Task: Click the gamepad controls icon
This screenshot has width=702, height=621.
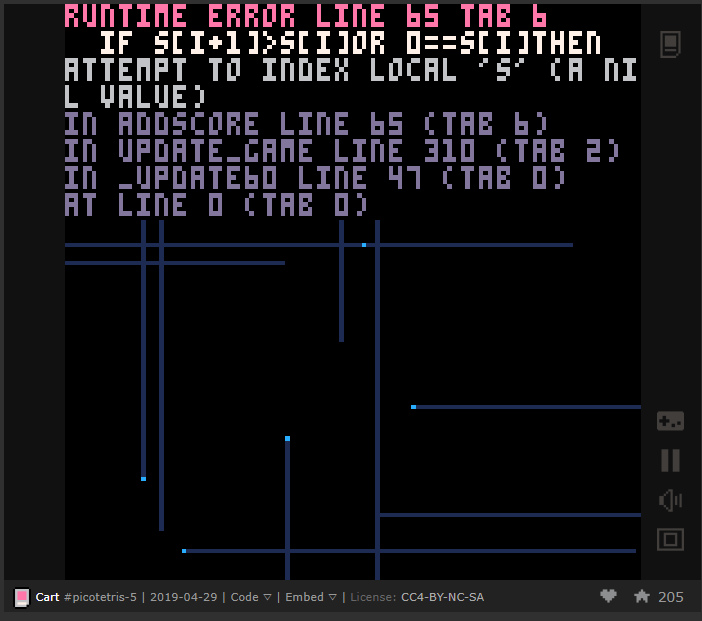Action: (x=670, y=421)
